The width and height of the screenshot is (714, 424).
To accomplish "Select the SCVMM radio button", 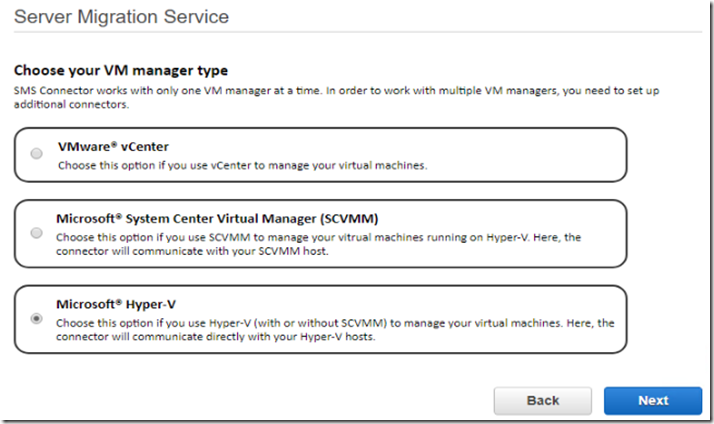I will (x=36, y=233).
